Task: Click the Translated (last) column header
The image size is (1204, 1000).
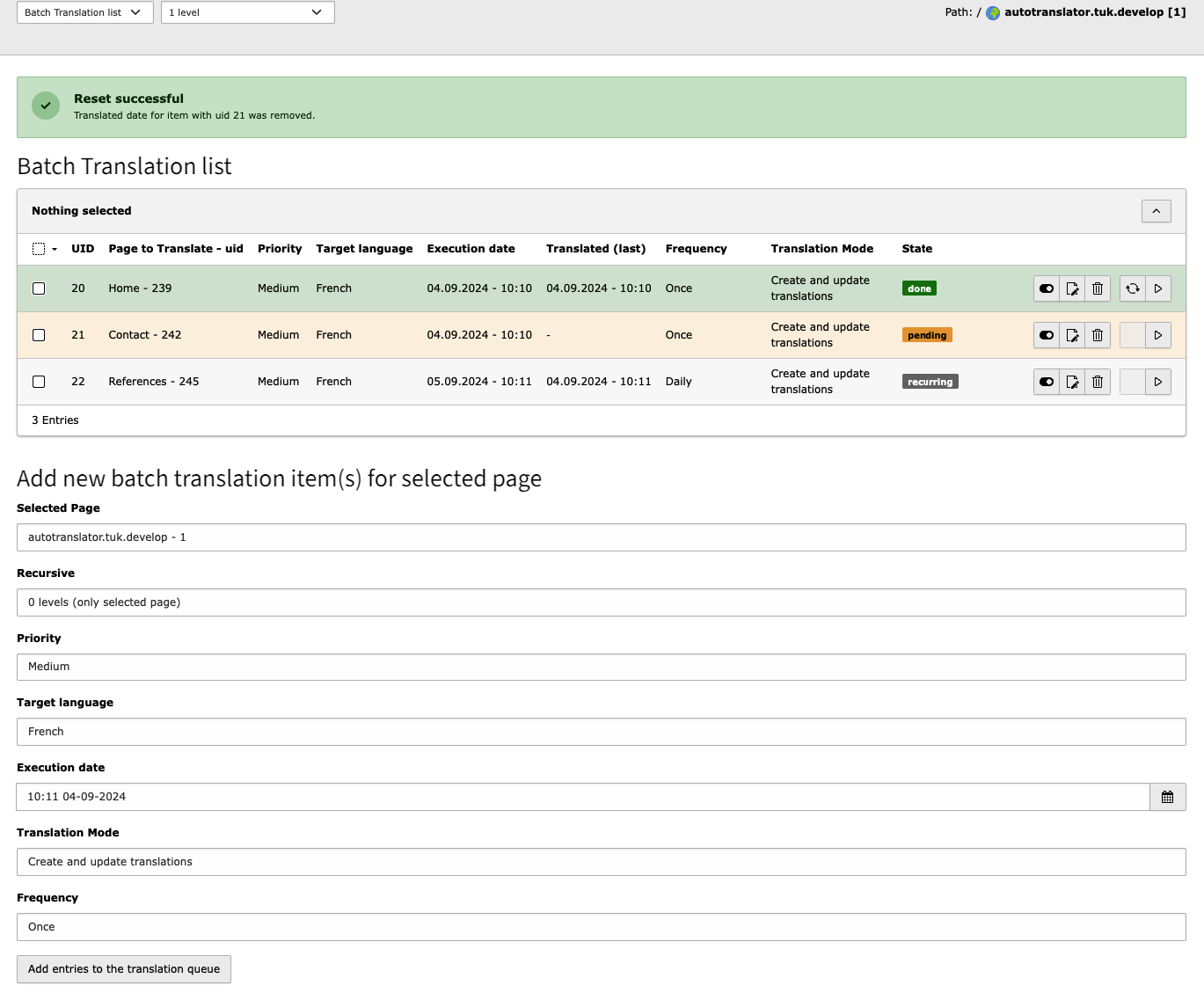Action: click(595, 249)
